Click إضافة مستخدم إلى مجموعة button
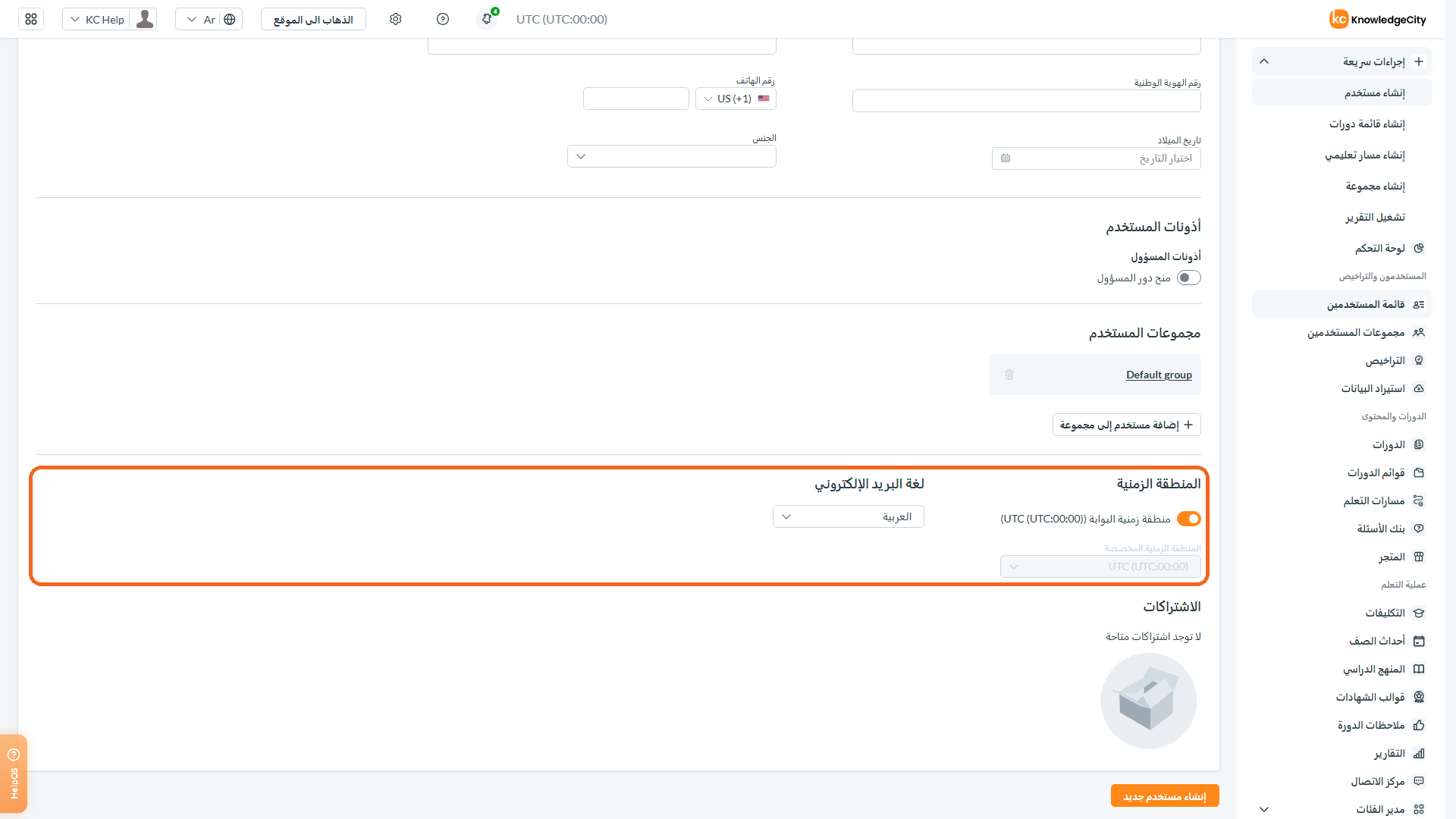 (x=1127, y=425)
